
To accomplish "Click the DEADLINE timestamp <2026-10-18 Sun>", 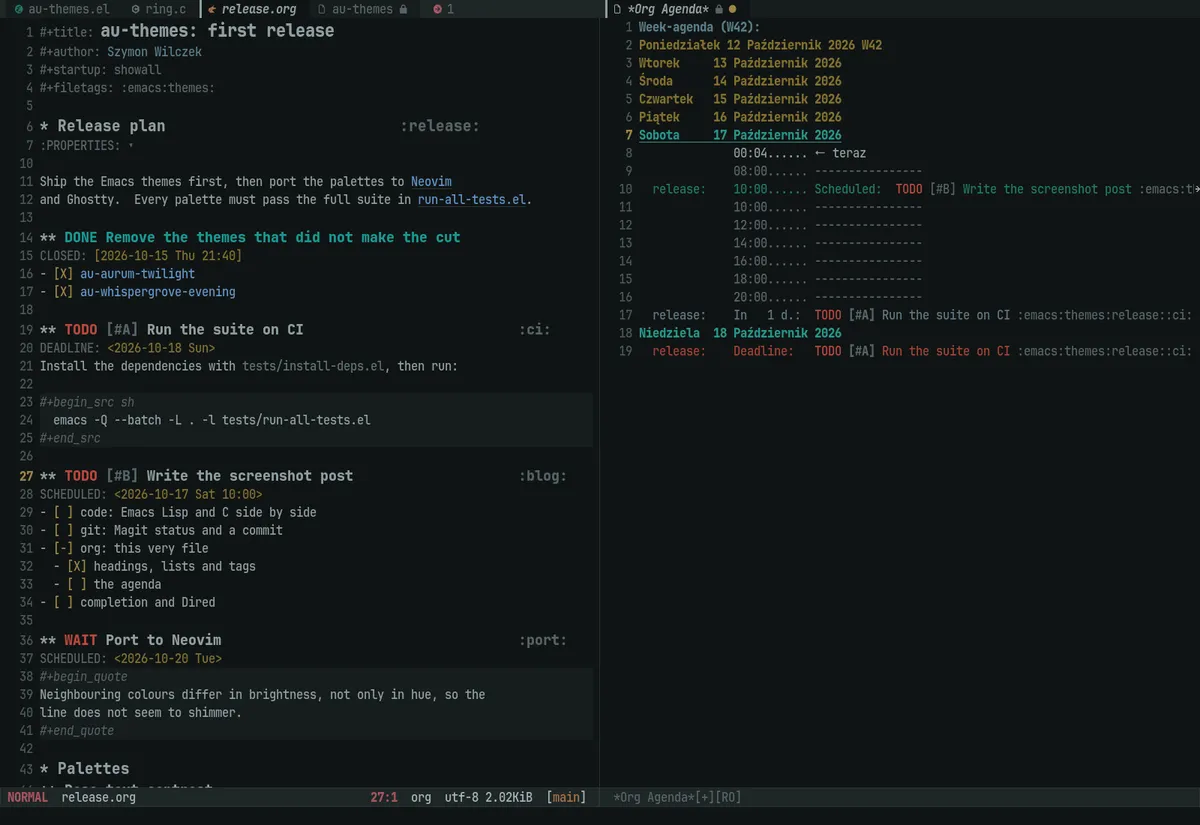I will [161, 348].
